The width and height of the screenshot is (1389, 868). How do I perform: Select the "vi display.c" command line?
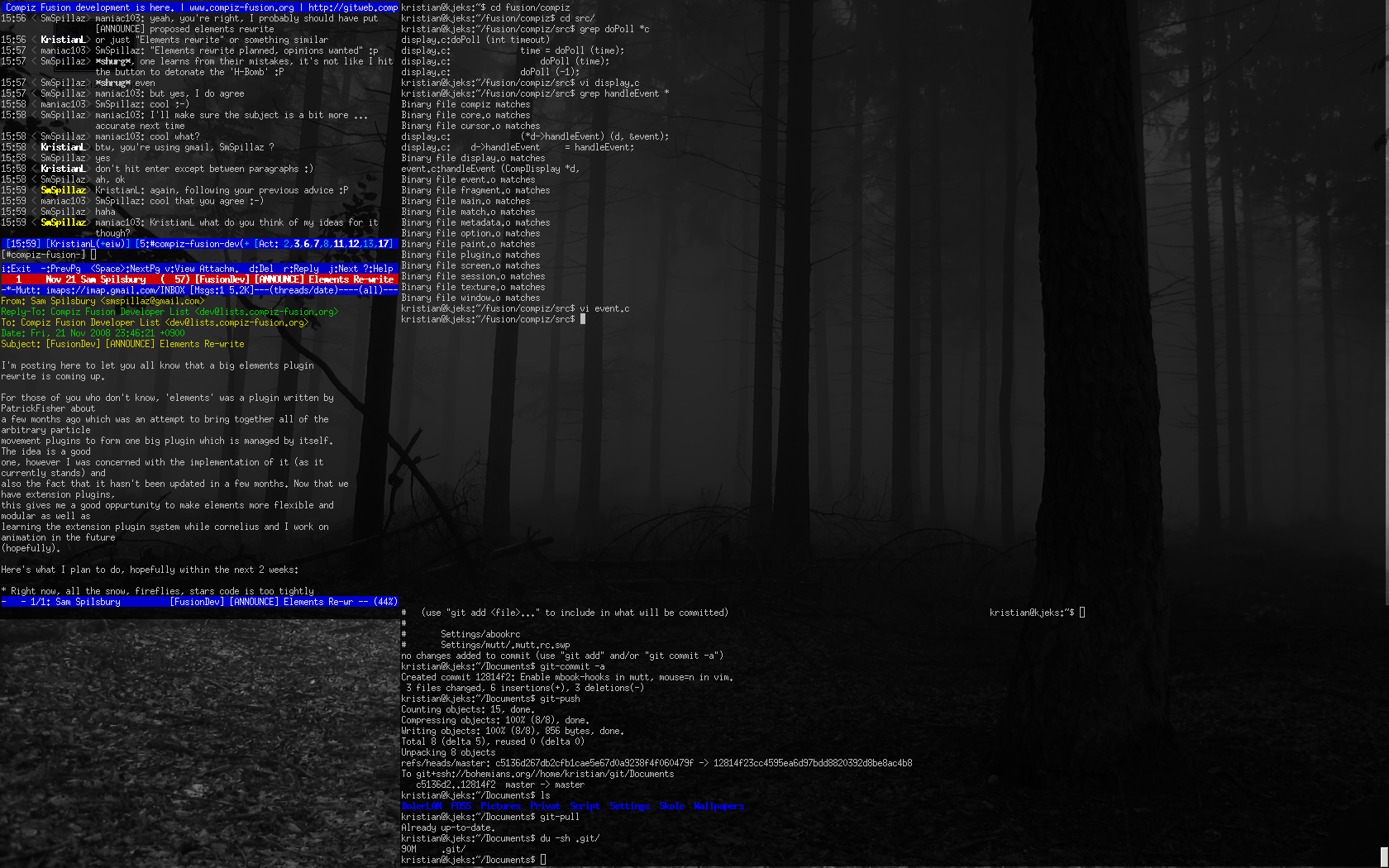coord(520,83)
